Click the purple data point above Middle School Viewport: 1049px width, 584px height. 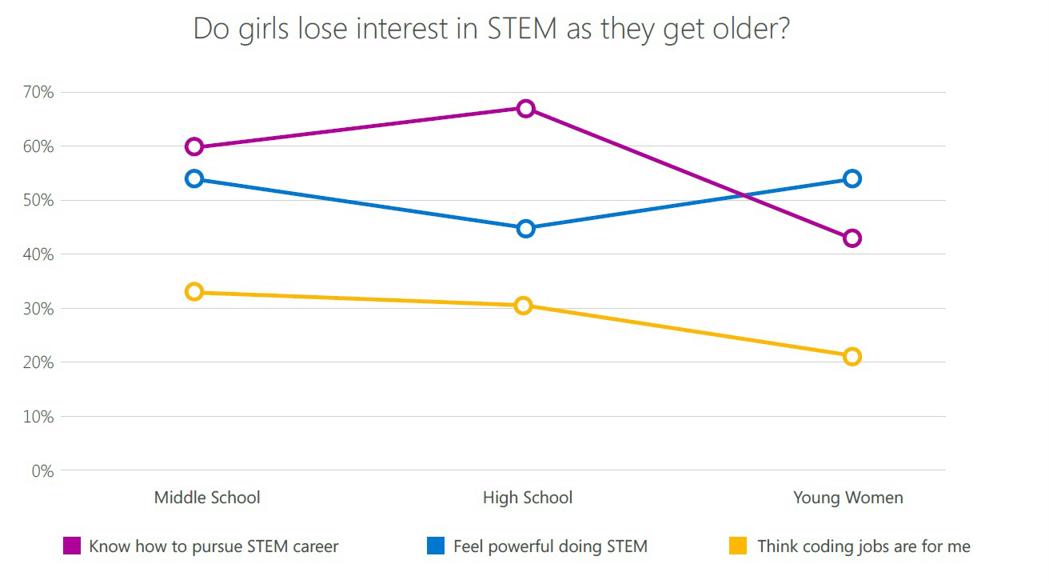(x=195, y=147)
